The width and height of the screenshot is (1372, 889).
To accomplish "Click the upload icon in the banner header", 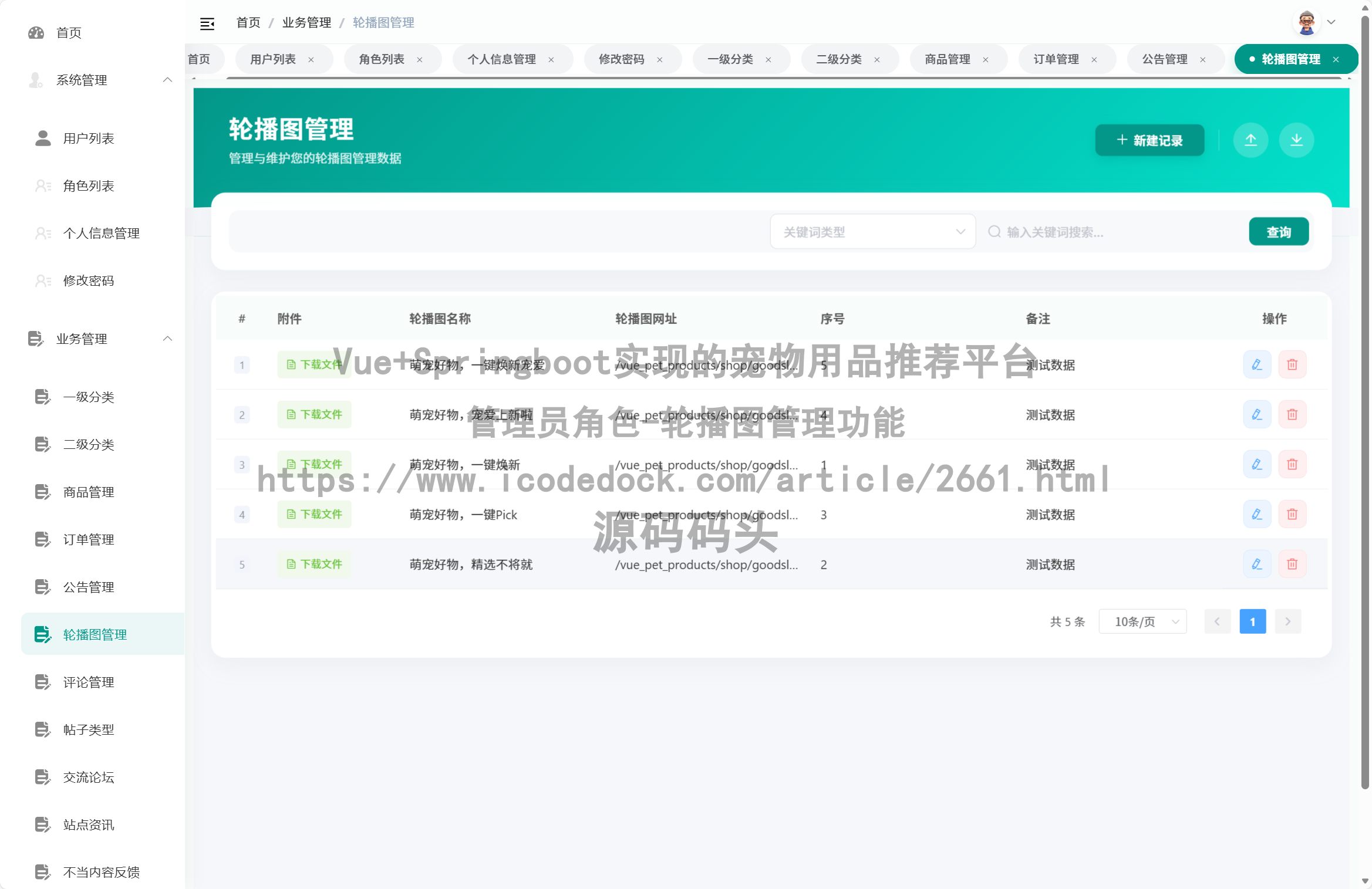I will (1251, 140).
